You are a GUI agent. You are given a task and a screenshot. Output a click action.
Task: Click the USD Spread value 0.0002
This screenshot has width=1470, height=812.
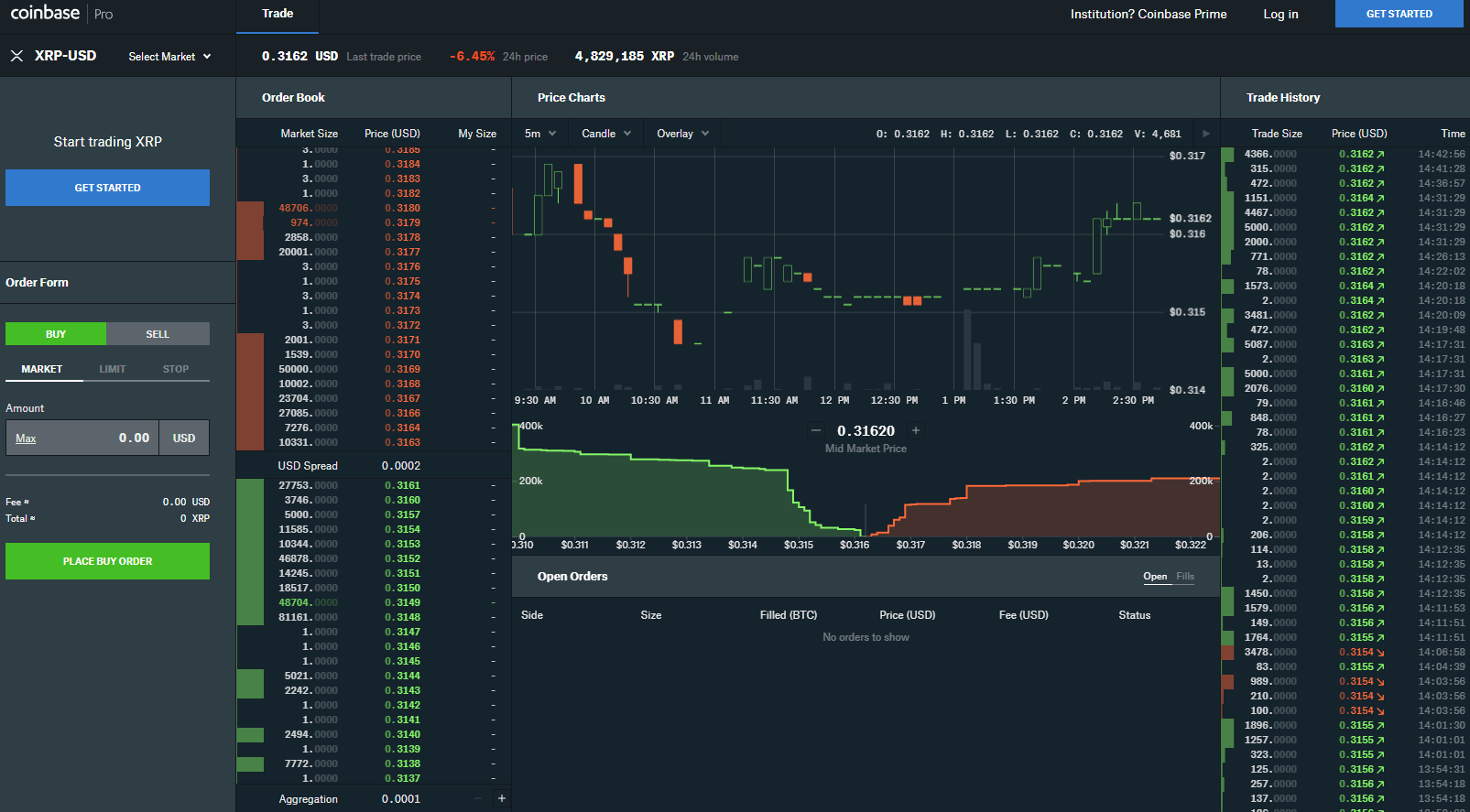[401, 465]
